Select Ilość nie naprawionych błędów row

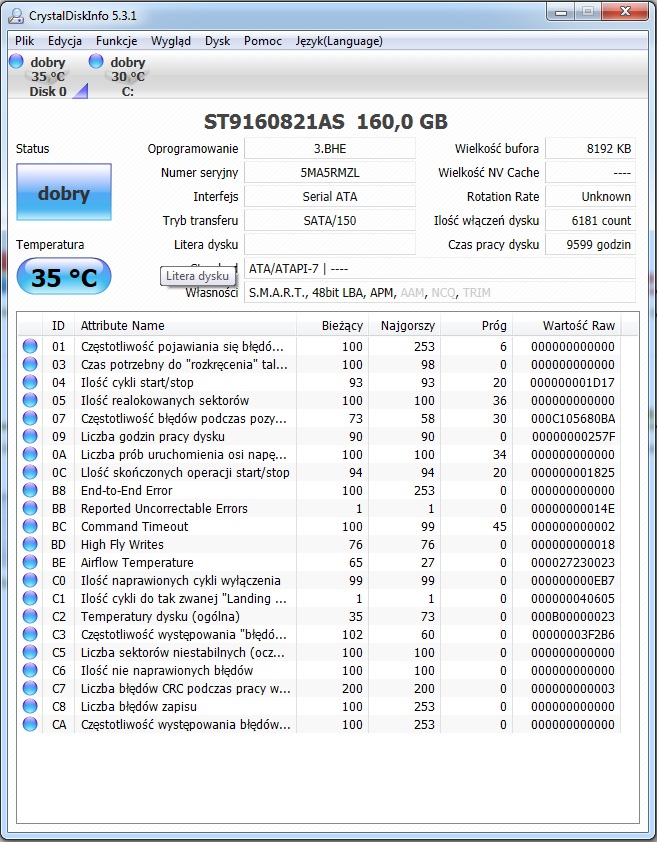tap(320, 670)
